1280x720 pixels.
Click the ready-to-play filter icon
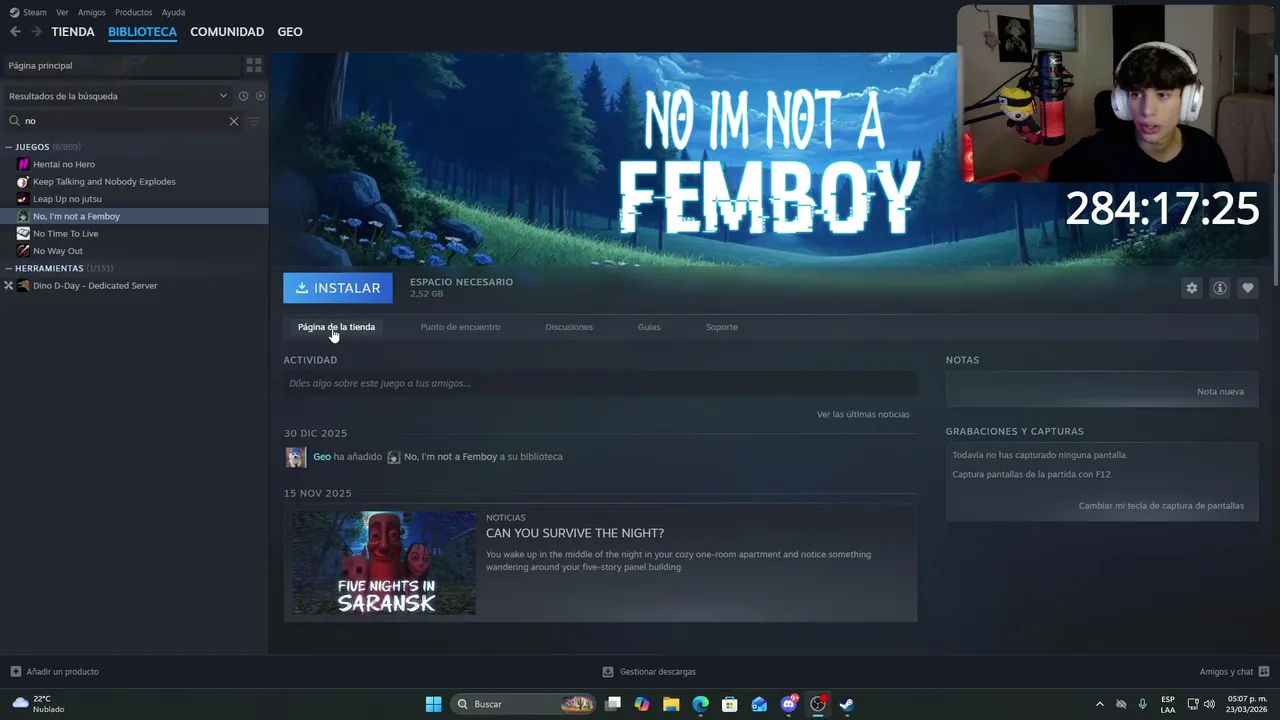pyautogui.click(x=260, y=96)
